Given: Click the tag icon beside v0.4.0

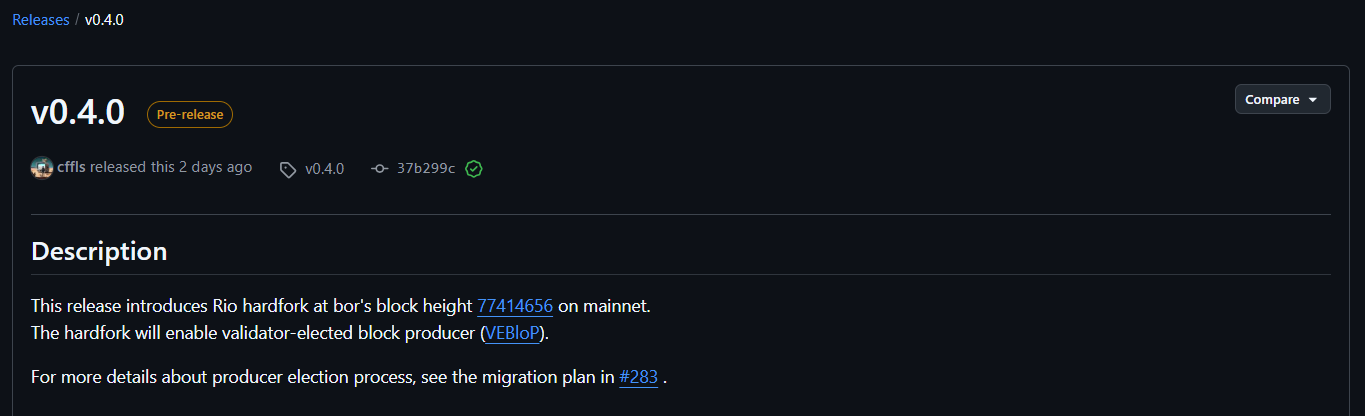Looking at the screenshot, I should [x=288, y=169].
